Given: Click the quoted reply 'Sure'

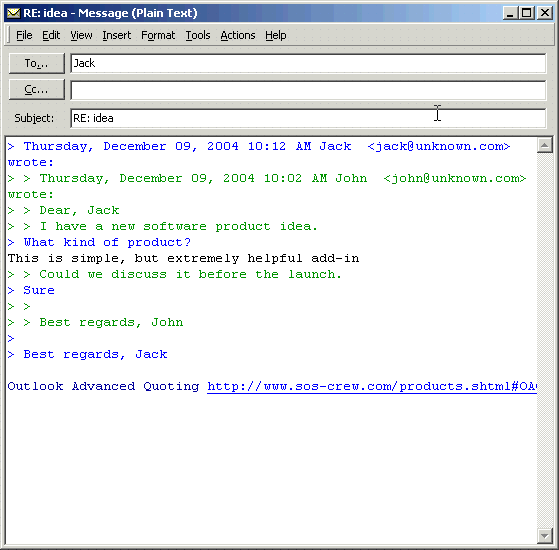Looking at the screenshot, I should point(31,291).
